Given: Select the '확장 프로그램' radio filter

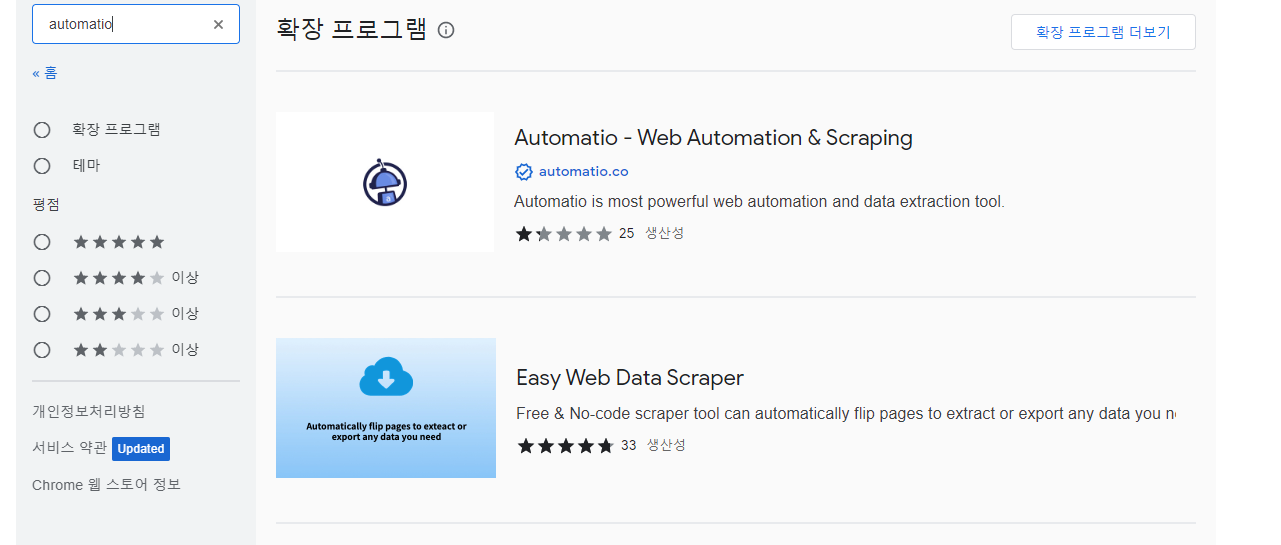Looking at the screenshot, I should [42, 130].
